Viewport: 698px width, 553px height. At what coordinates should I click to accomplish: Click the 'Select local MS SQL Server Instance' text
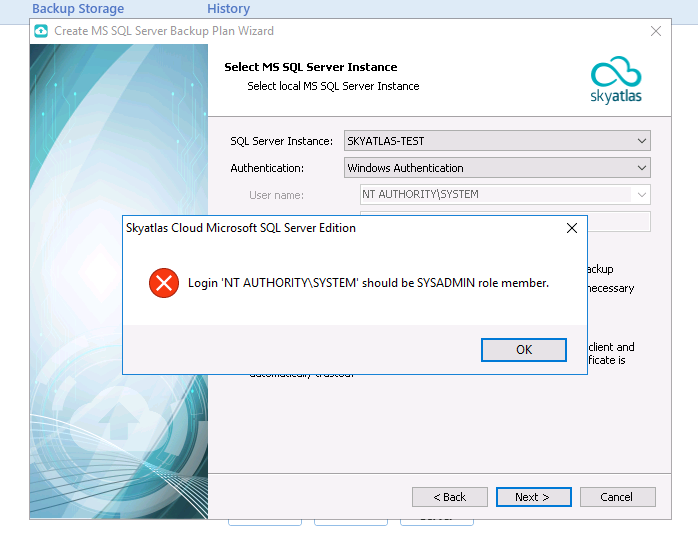[x=333, y=86]
